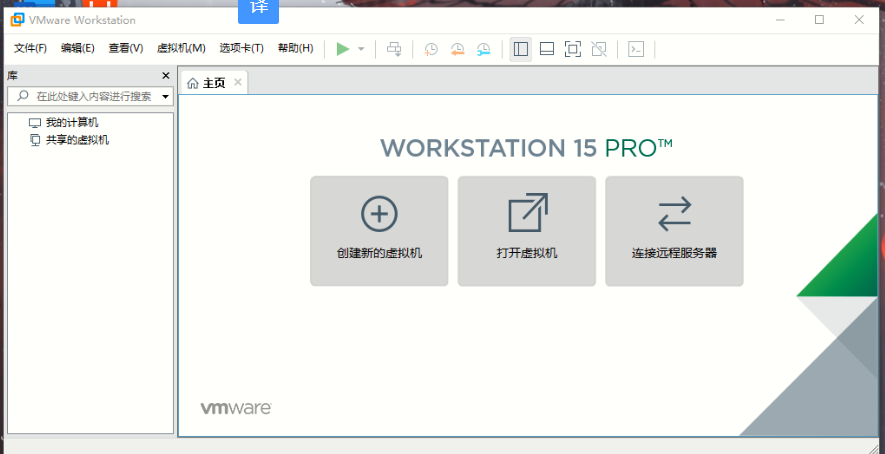
Task: Click the full screen mode icon
Action: coord(572,49)
